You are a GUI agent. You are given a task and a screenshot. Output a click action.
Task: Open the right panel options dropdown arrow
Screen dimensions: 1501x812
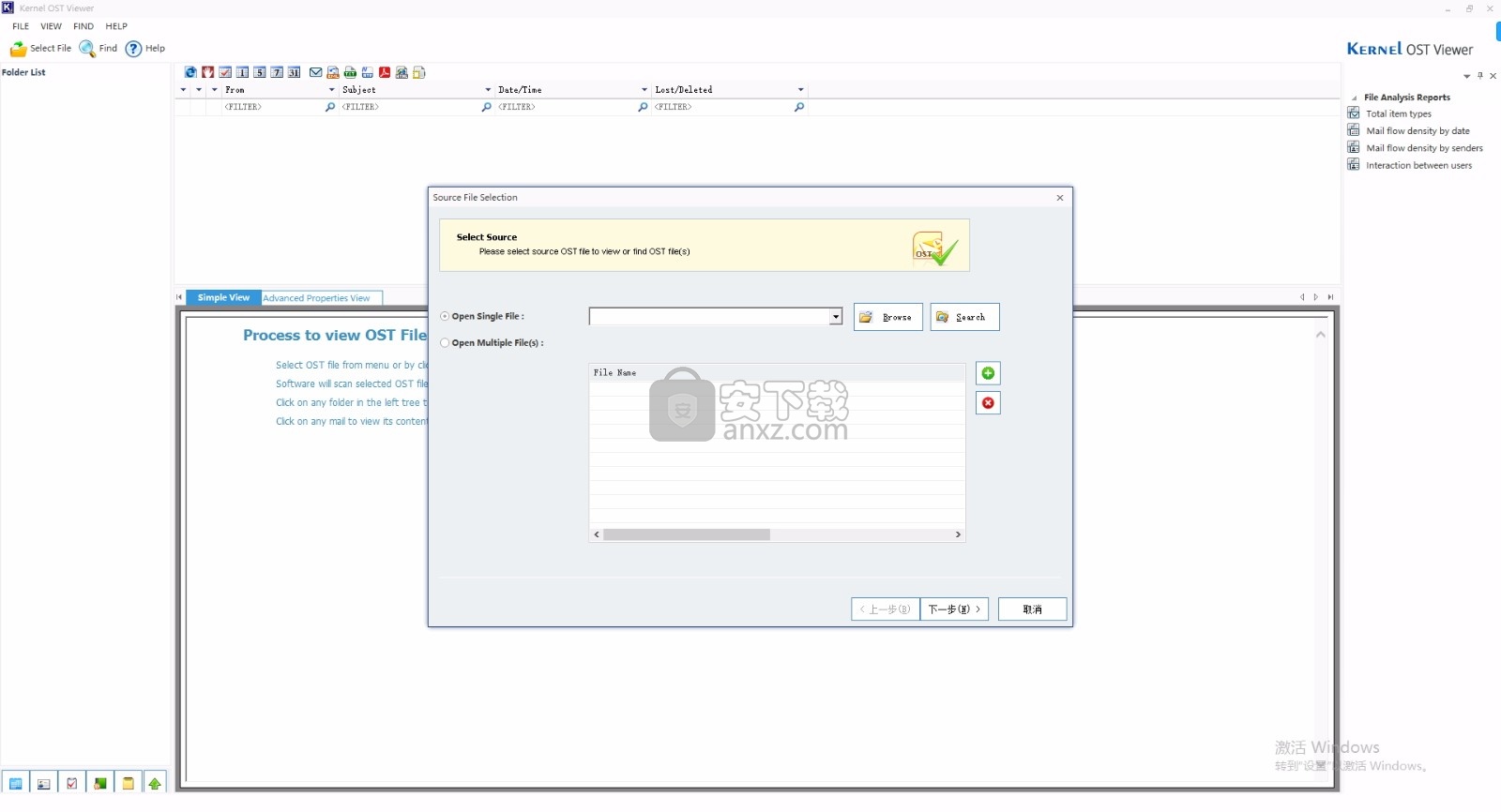[x=1466, y=76]
